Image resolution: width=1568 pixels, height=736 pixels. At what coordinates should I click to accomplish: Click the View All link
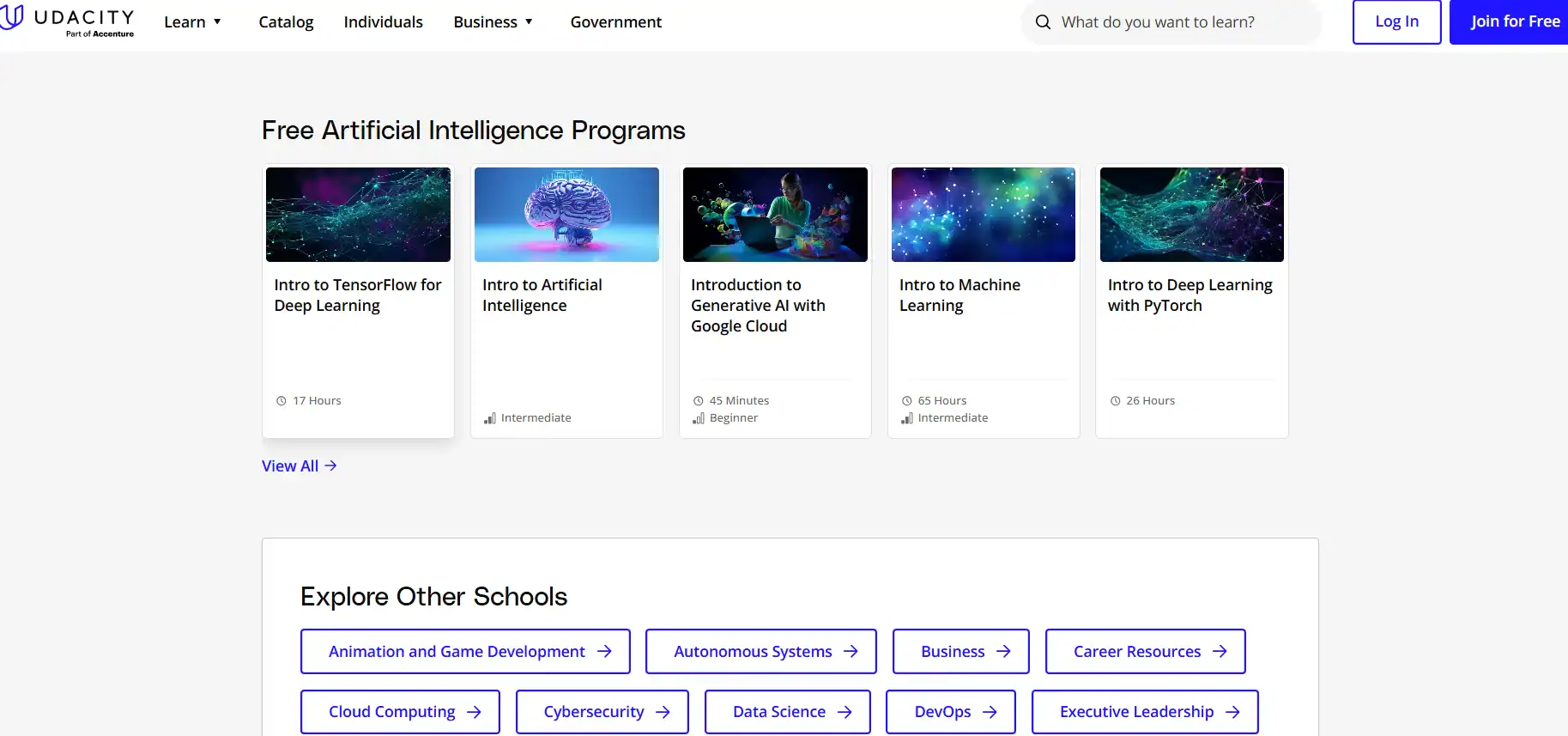click(x=300, y=465)
